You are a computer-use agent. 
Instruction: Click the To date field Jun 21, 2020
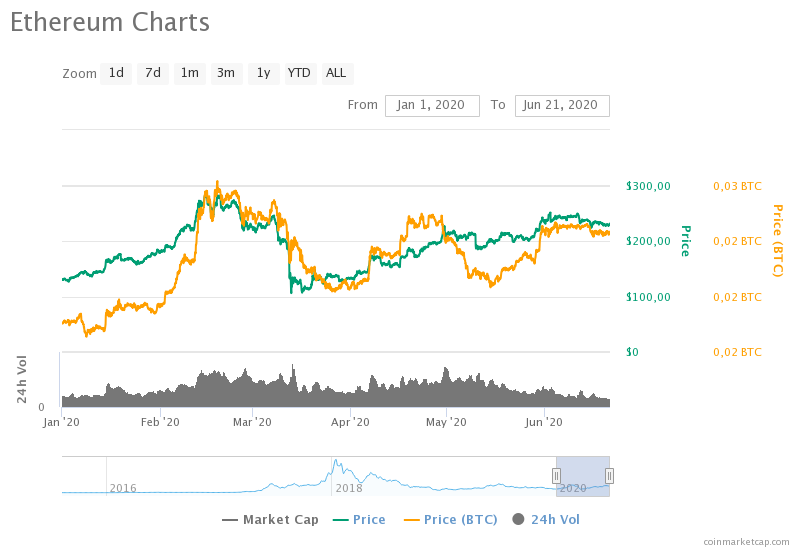pos(562,106)
